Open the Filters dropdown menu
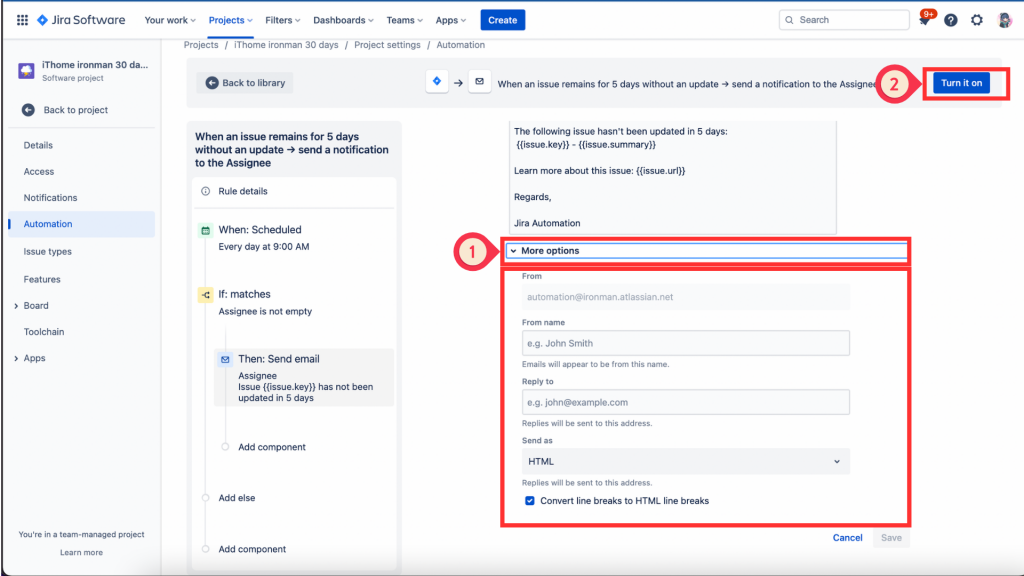This screenshot has width=1024, height=576. tap(283, 20)
